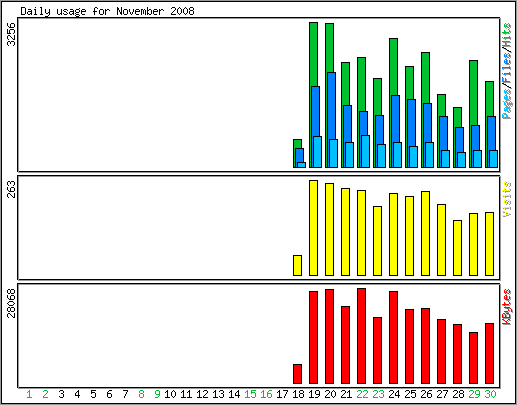The width and height of the screenshot is (517, 405).
Task: Click the 'Daily usage for November 2008' title
Action: pyautogui.click(x=107, y=11)
